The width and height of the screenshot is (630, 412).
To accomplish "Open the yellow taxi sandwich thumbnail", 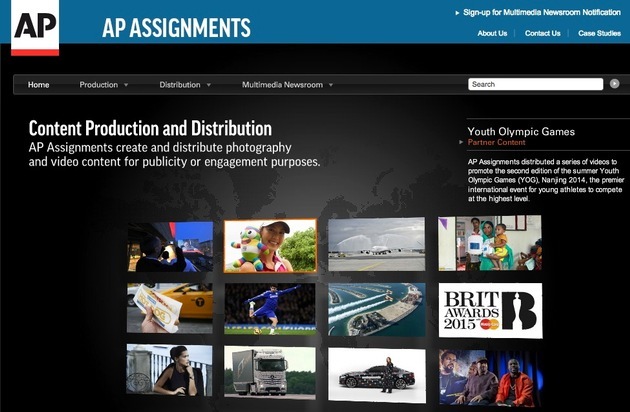I will click(x=170, y=309).
